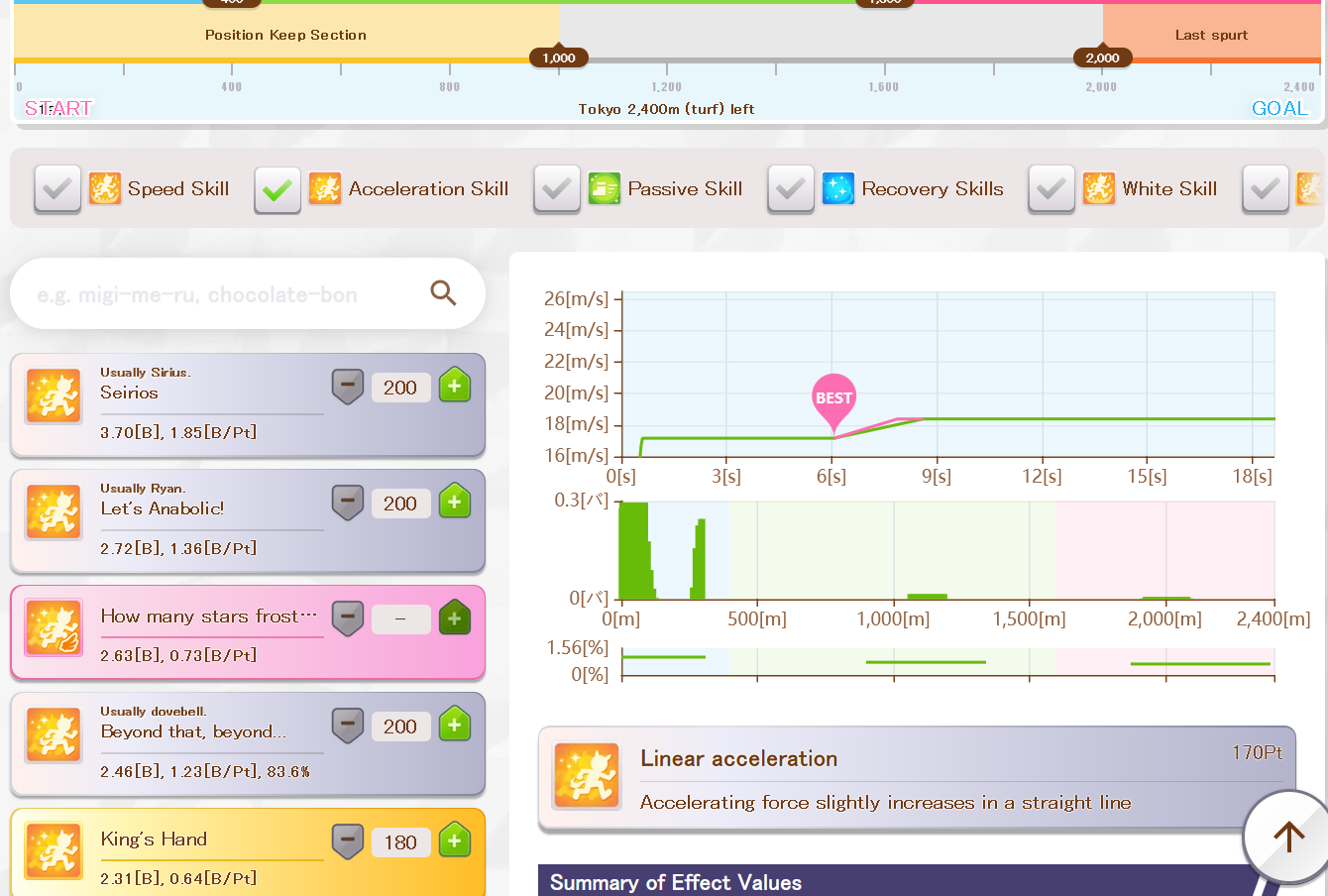This screenshot has width=1328, height=896.
Task: Click the Beyond that, beyond skill name
Action: click(193, 731)
